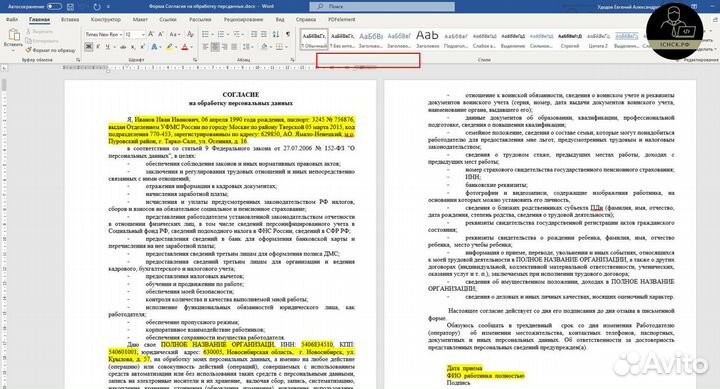Toggle bold formatting (Ж)
This screenshot has height=389, width=720.
click(x=89, y=47)
